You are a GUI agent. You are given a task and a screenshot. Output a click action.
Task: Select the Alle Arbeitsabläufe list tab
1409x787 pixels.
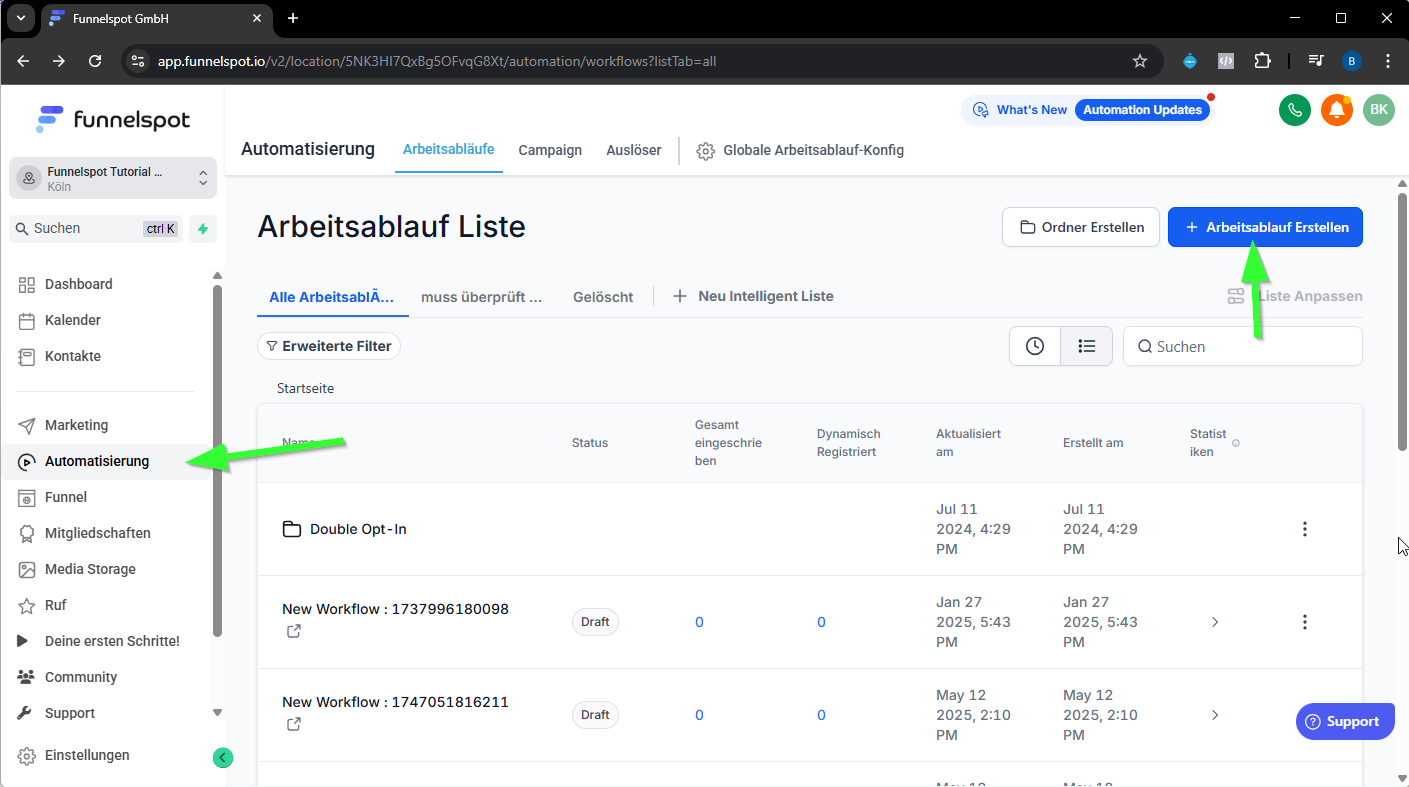332,297
